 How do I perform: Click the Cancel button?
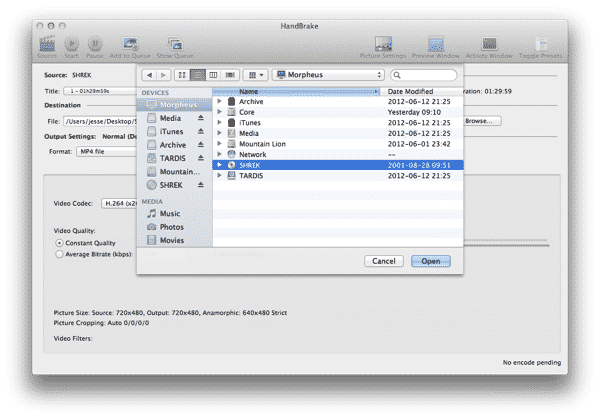click(383, 261)
